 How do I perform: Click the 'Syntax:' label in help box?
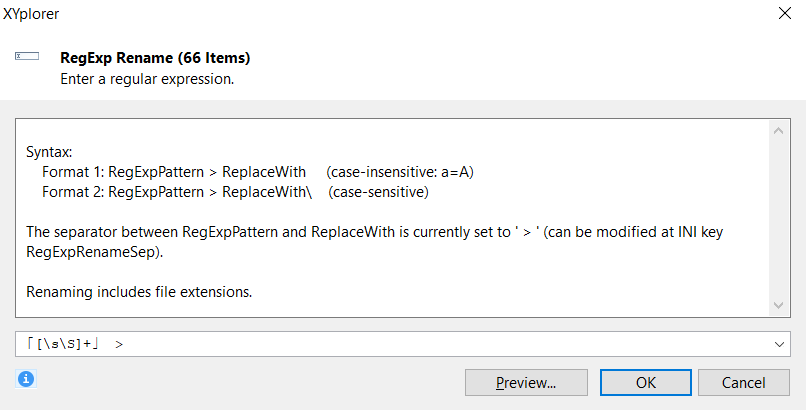(x=49, y=152)
